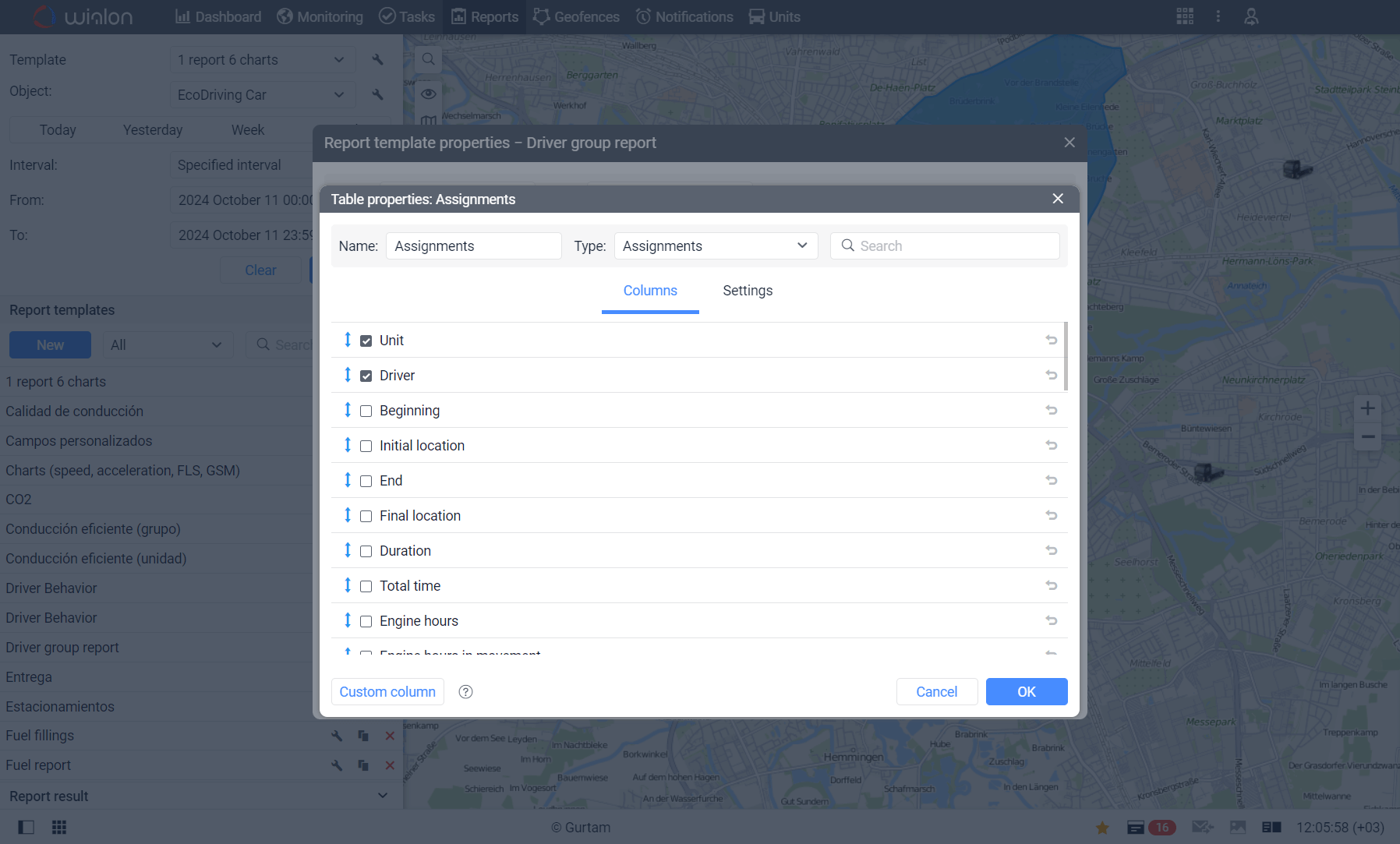Open help via the question mark icon
Viewport: 1400px width, 844px height.
pos(465,691)
